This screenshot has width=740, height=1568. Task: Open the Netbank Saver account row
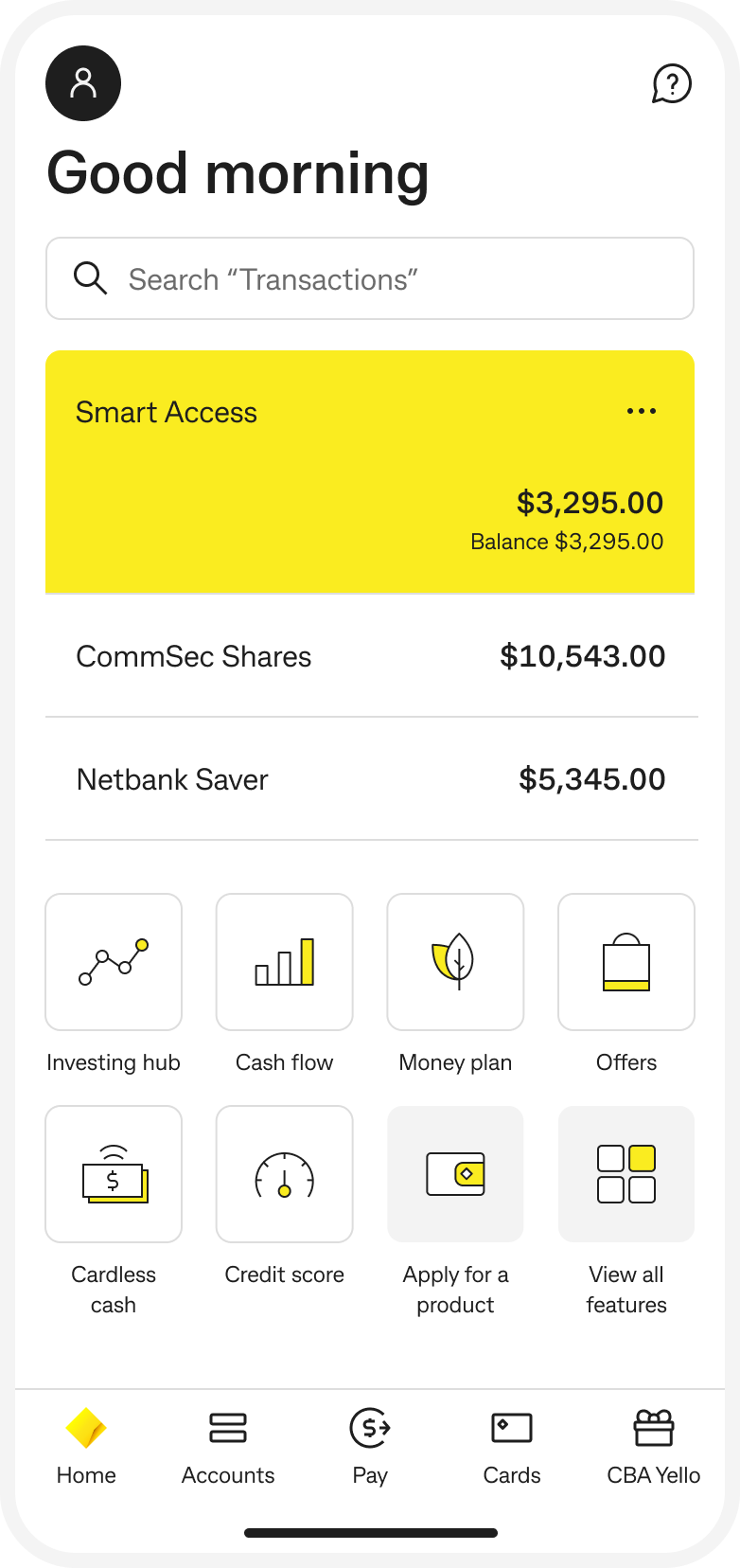tap(370, 779)
